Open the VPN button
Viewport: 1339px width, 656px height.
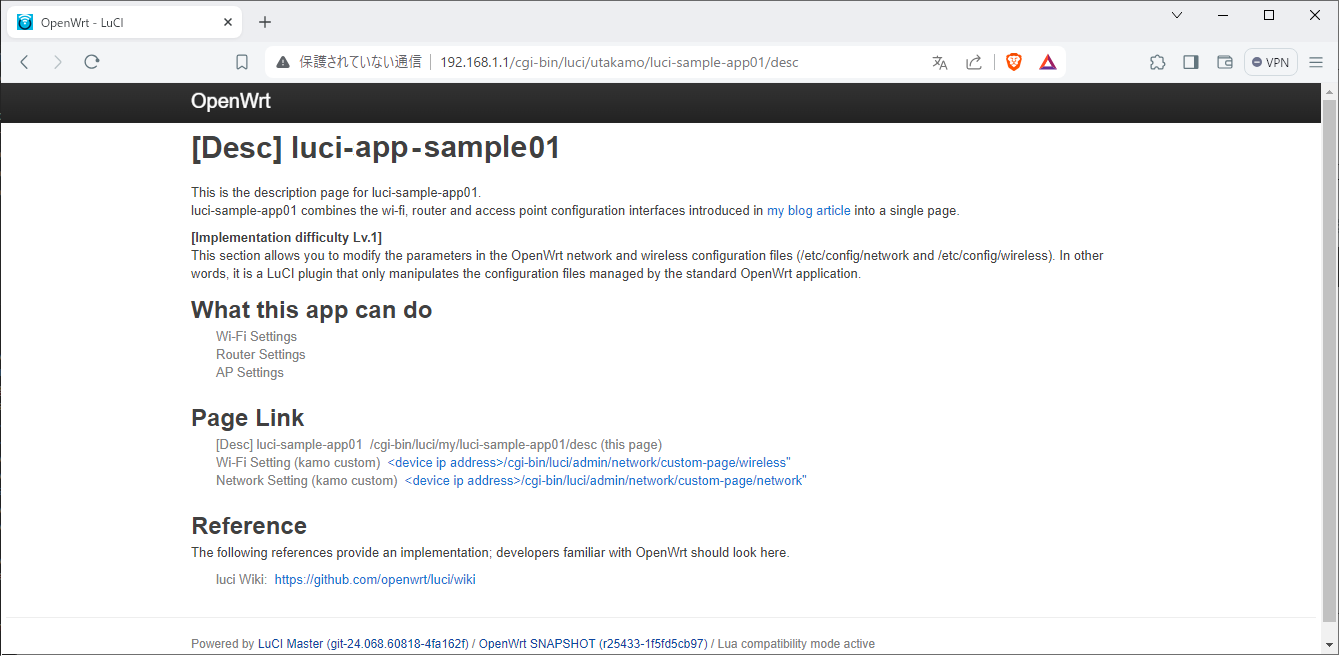click(1270, 62)
